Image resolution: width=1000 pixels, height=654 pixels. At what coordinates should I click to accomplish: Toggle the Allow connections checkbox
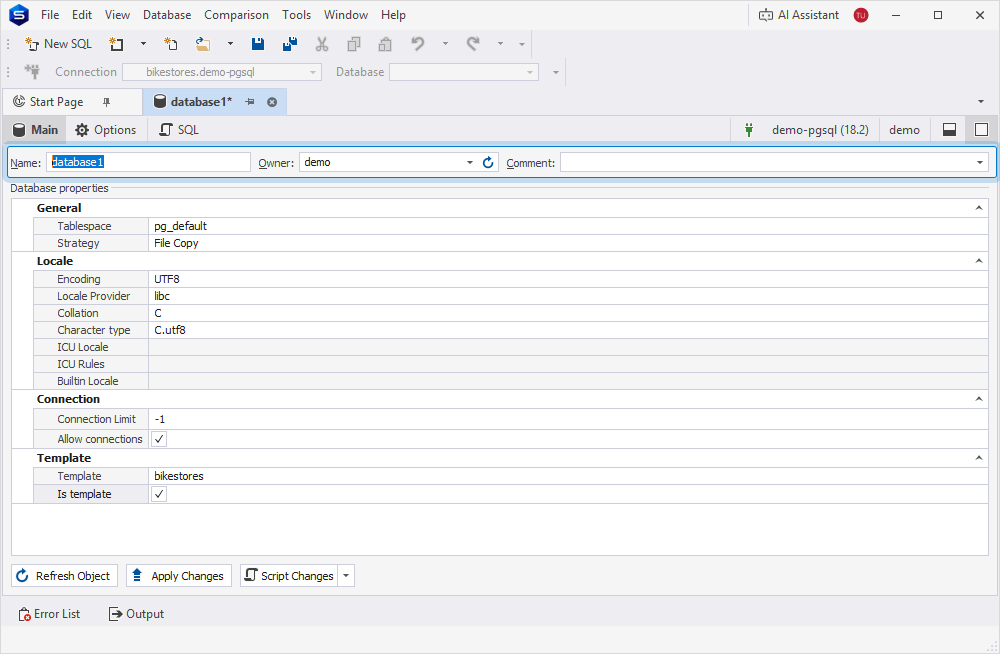point(159,439)
